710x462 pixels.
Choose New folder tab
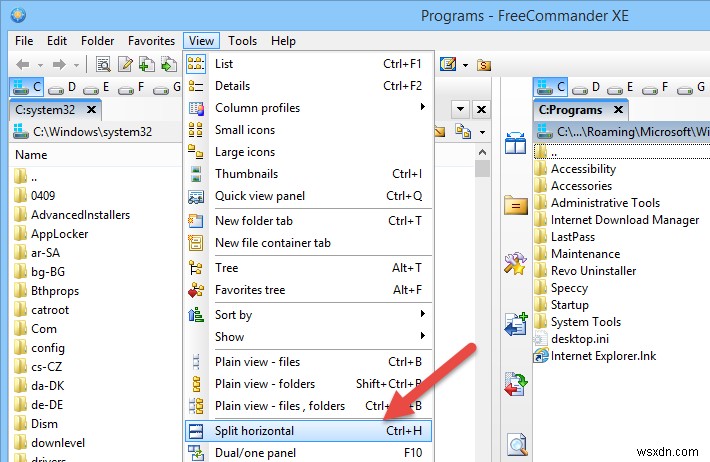click(x=308, y=221)
